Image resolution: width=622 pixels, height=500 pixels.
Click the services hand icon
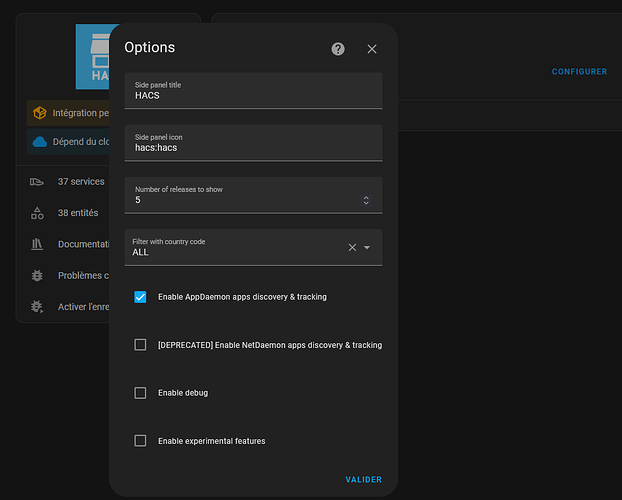(37, 182)
